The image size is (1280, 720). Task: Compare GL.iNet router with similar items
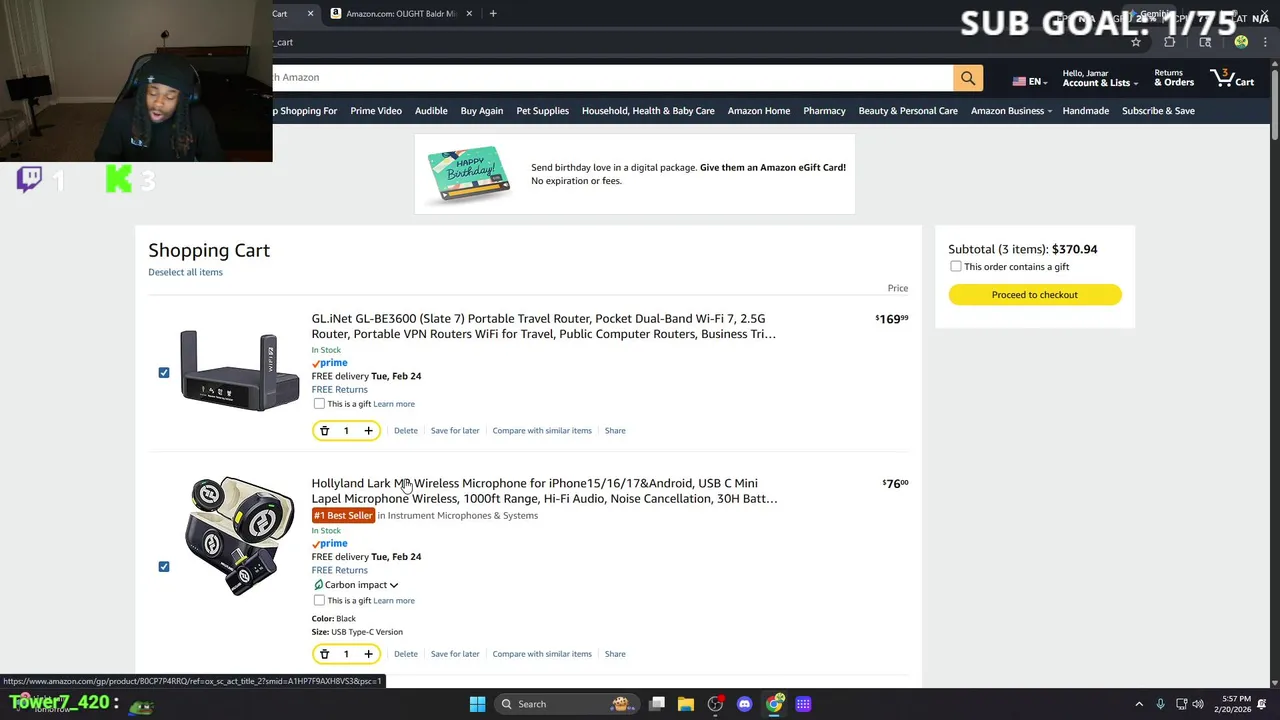[x=542, y=431]
